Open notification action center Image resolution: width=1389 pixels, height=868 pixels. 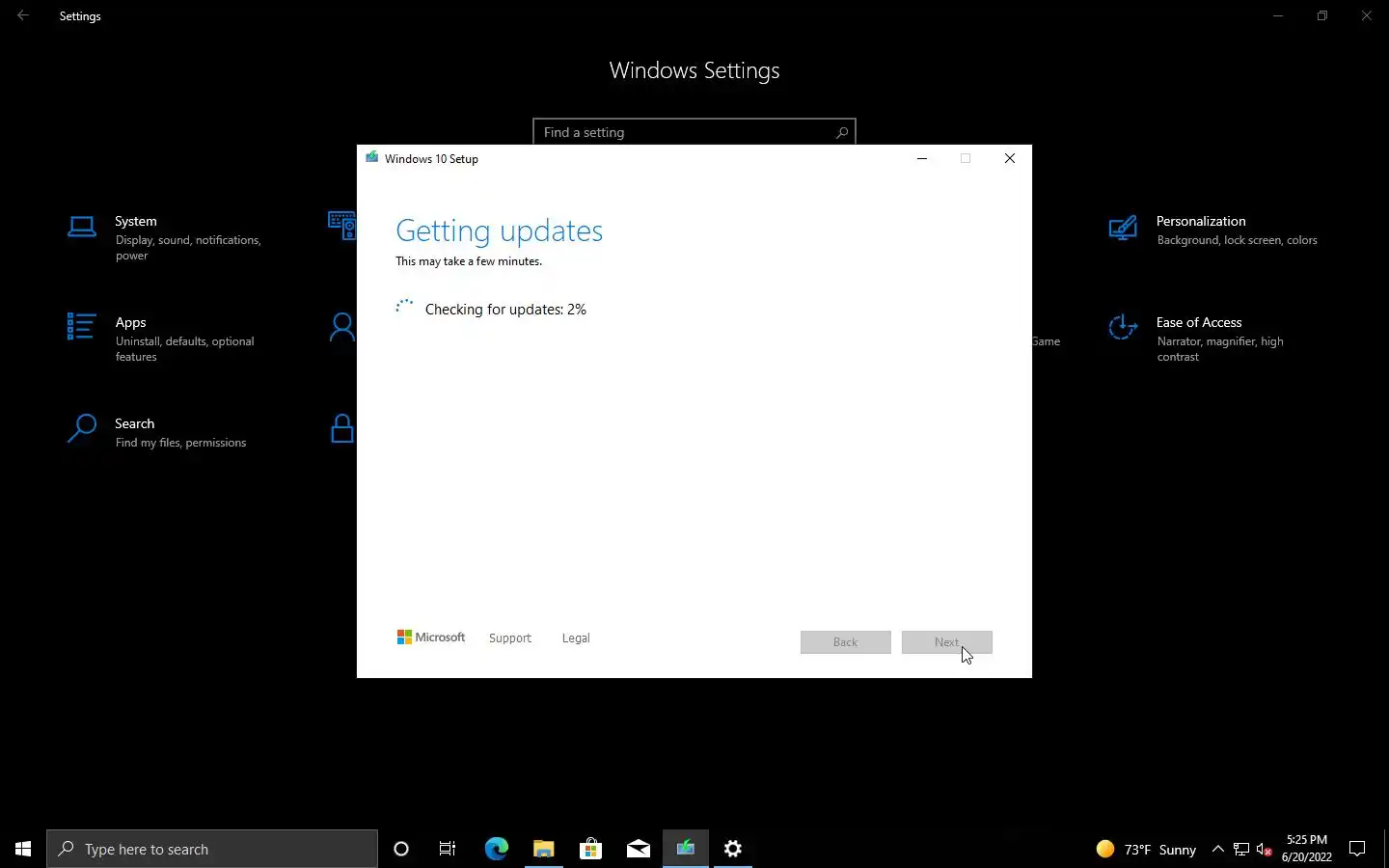1357,849
